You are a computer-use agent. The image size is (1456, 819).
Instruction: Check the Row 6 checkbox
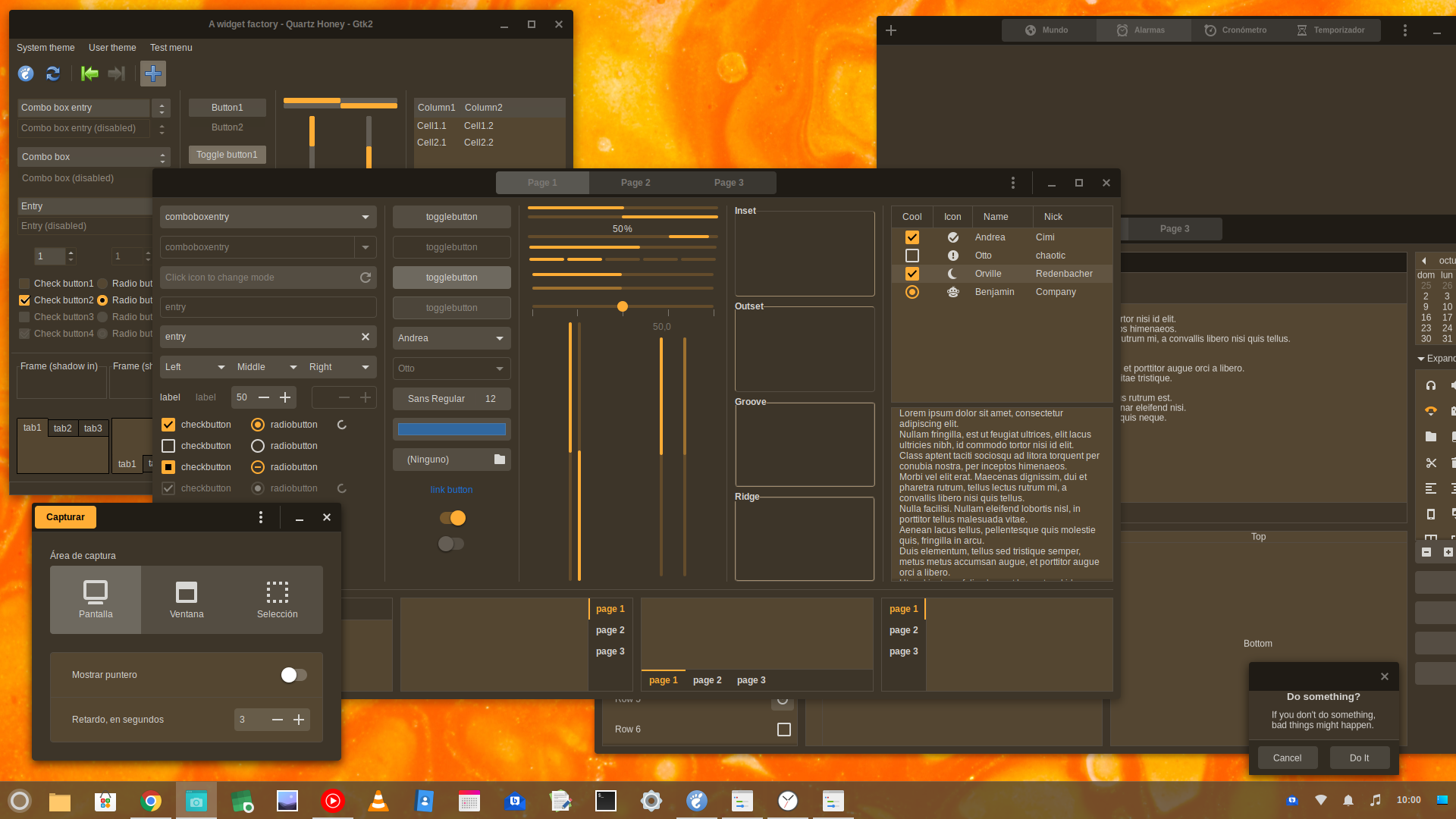tap(783, 729)
